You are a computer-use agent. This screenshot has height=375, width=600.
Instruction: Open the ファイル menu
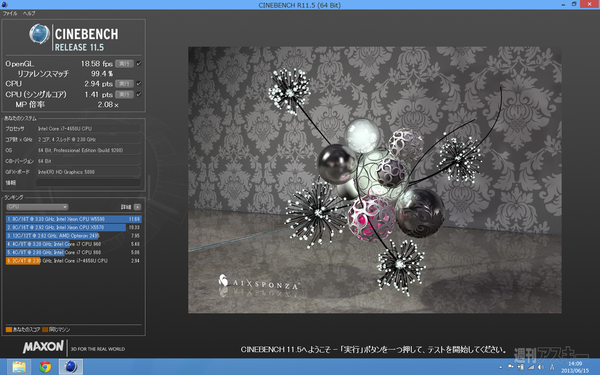10,13
